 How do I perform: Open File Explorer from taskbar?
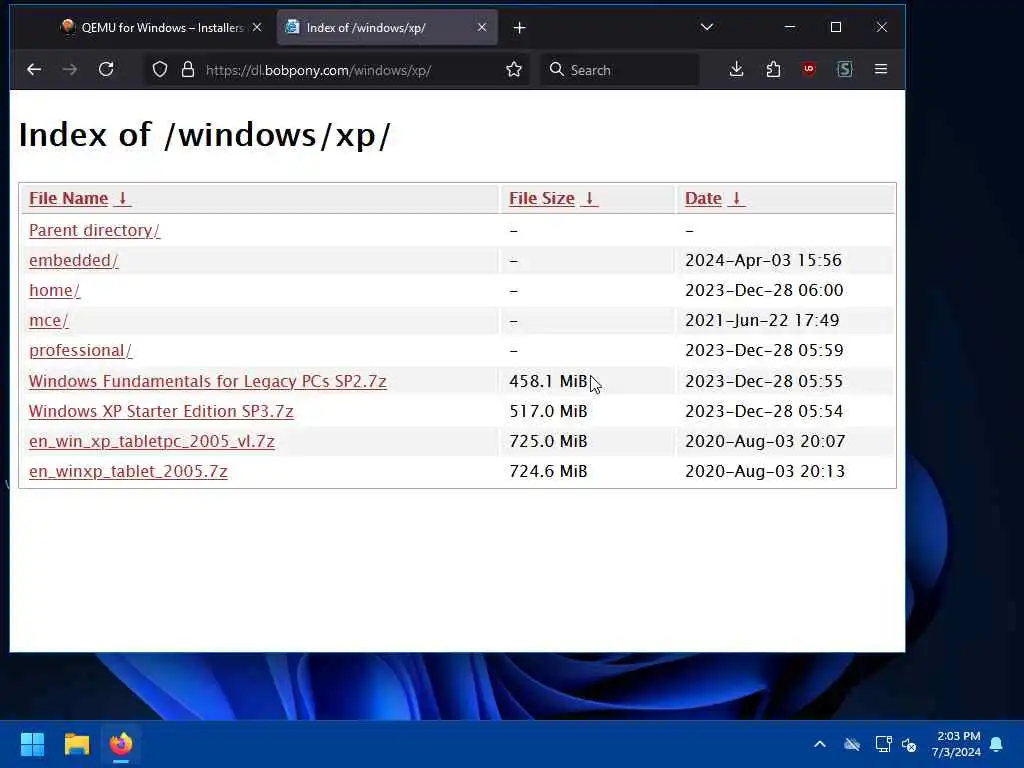tap(76, 744)
